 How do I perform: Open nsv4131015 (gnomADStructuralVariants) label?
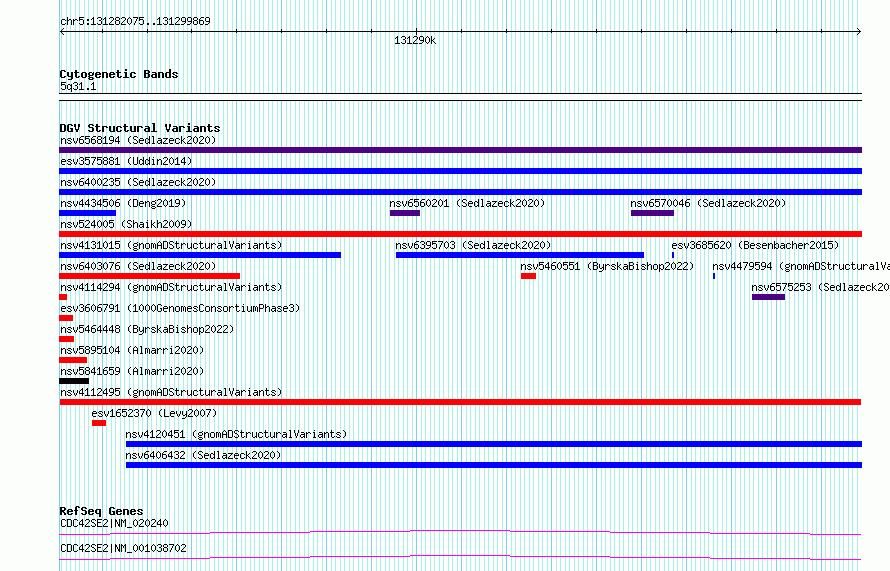click(x=171, y=245)
